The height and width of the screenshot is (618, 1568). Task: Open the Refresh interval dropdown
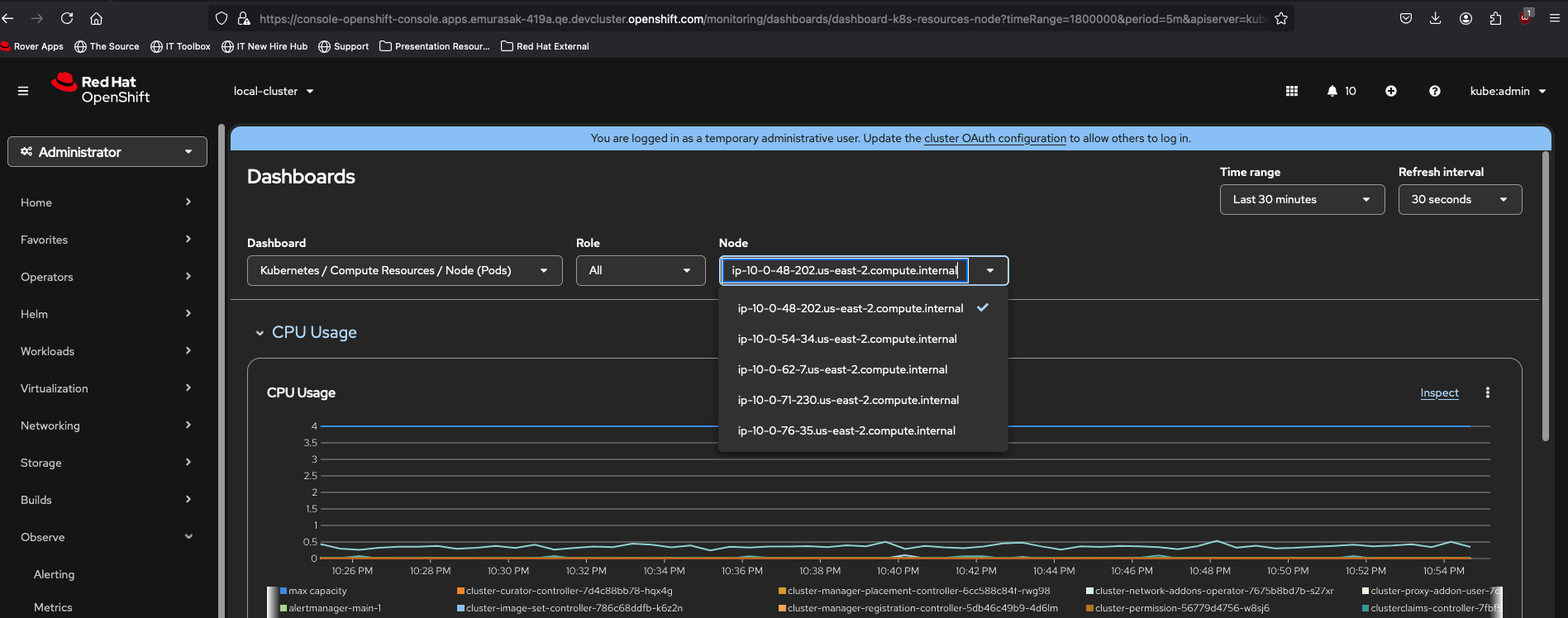click(1460, 199)
